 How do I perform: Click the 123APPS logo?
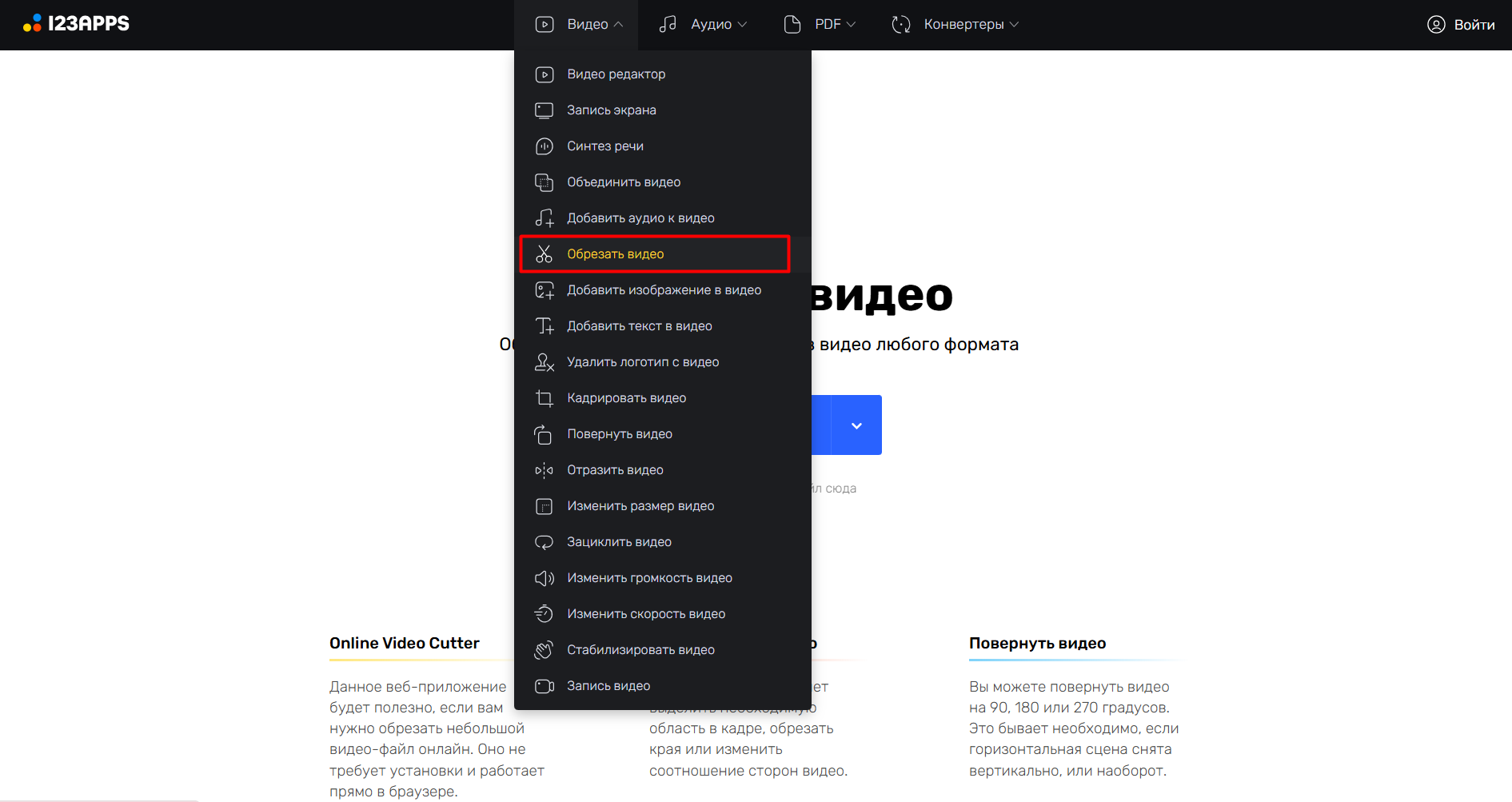tap(77, 24)
